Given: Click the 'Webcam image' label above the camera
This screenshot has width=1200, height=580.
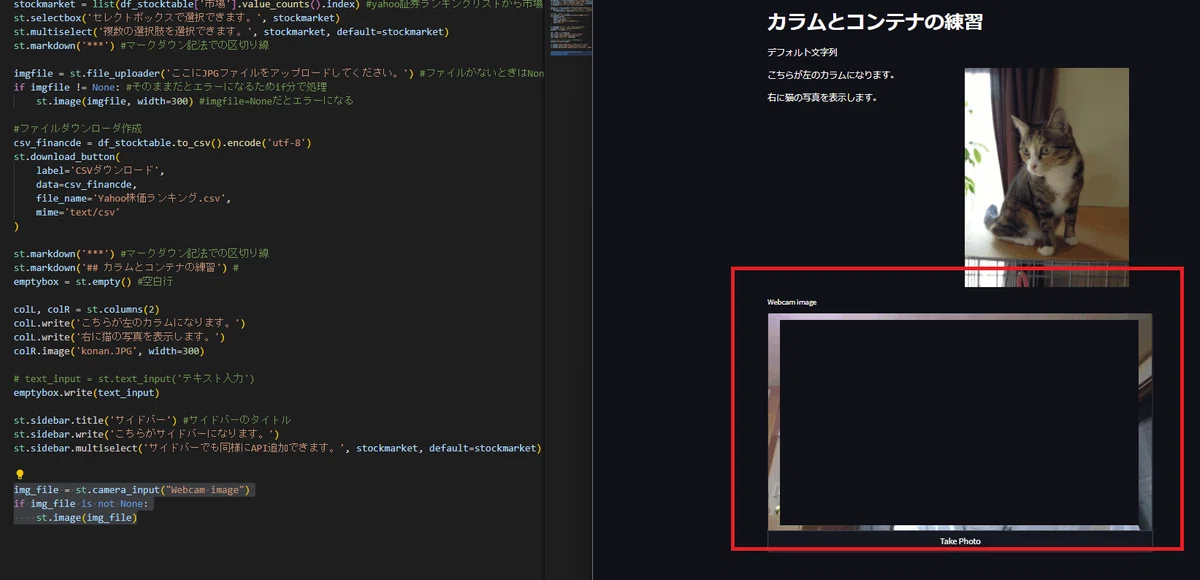Looking at the screenshot, I should coord(792,302).
